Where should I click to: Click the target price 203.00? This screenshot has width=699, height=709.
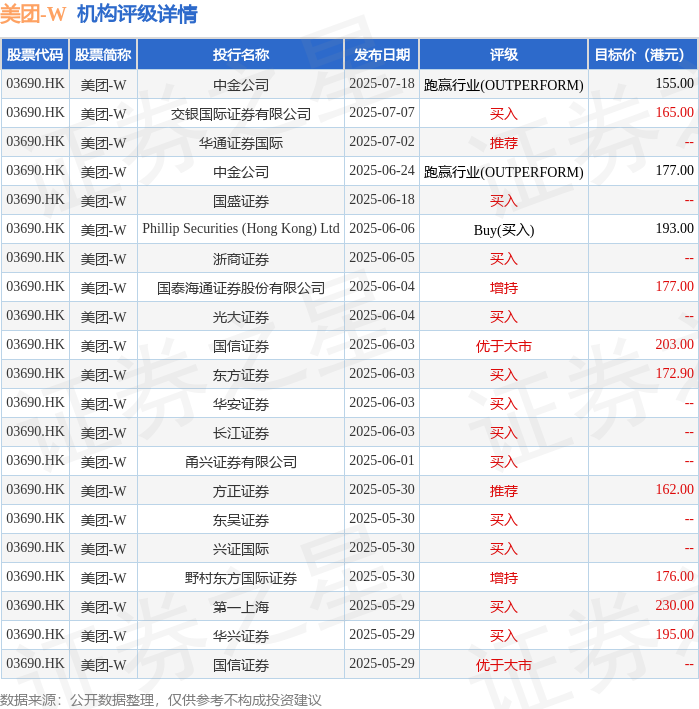[675, 344]
